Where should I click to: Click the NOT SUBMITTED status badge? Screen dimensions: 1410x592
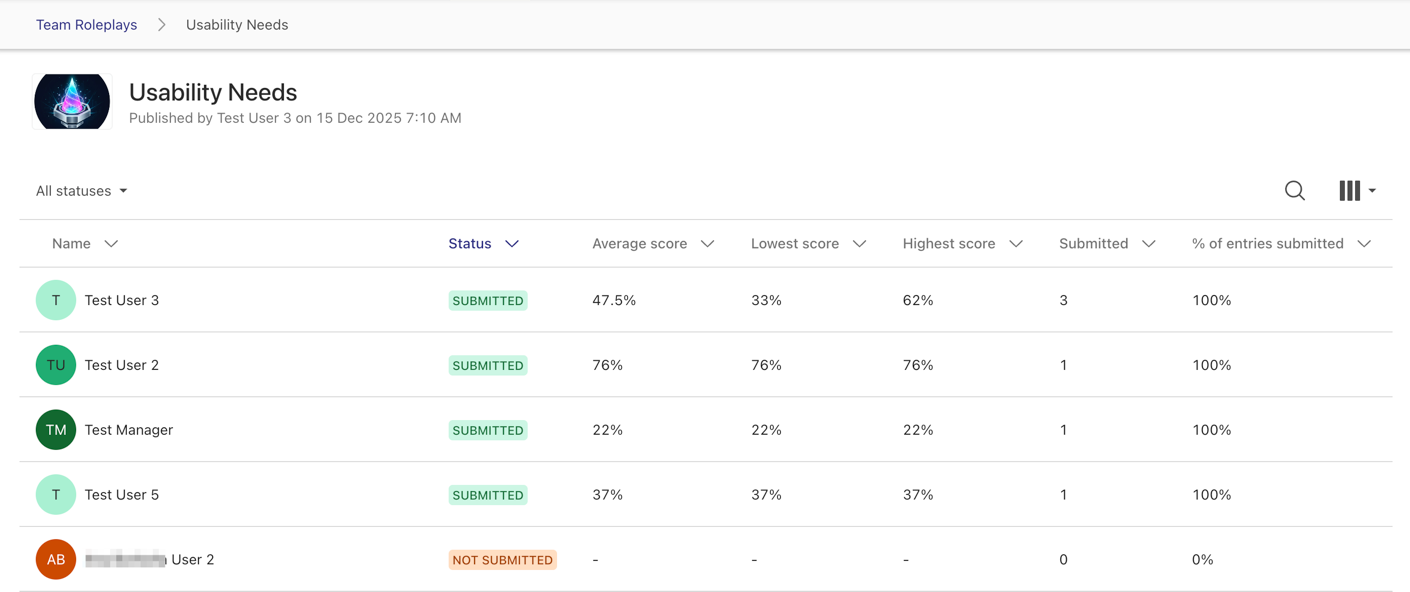point(502,560)
